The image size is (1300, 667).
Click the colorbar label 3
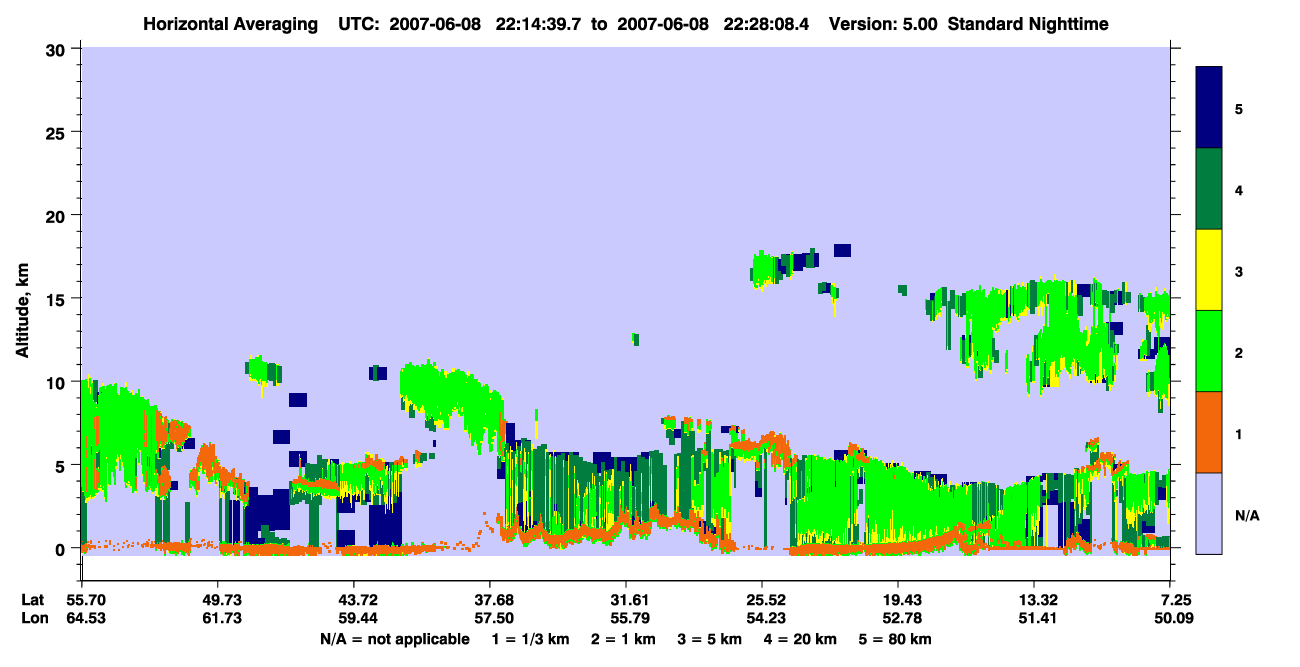1239,271
